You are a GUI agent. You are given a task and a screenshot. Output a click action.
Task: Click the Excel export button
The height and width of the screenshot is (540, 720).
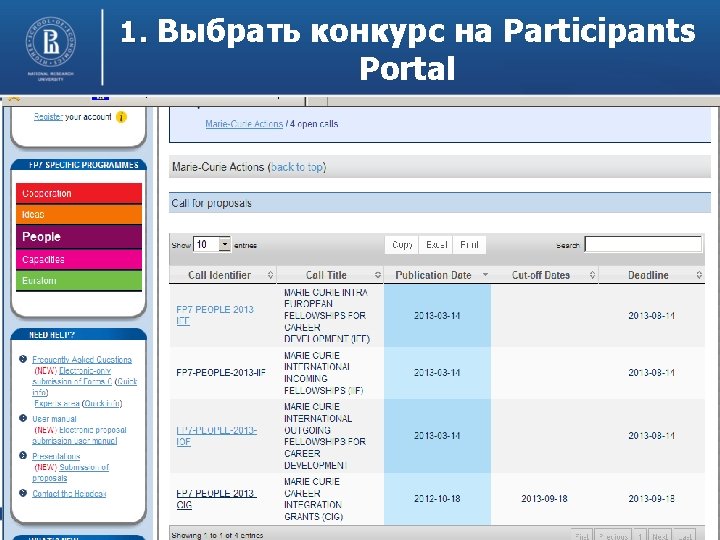[436, 245]
